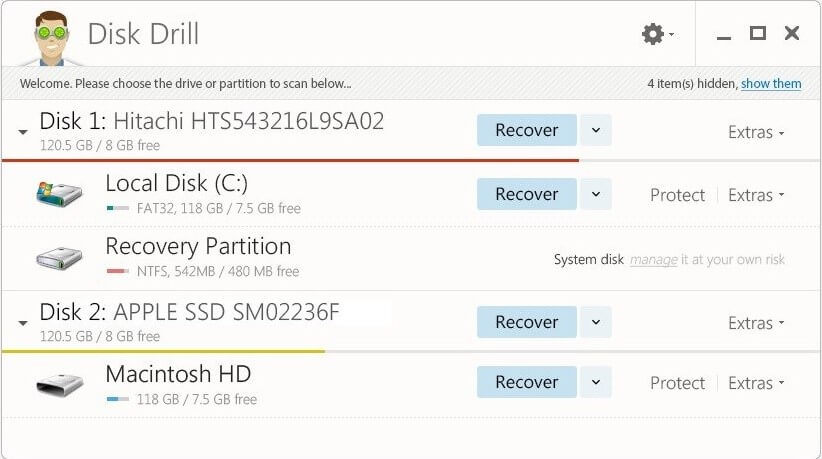
Task: Collapse the Disk 2 APPLE SSD arrow
Action: (23, 323)
